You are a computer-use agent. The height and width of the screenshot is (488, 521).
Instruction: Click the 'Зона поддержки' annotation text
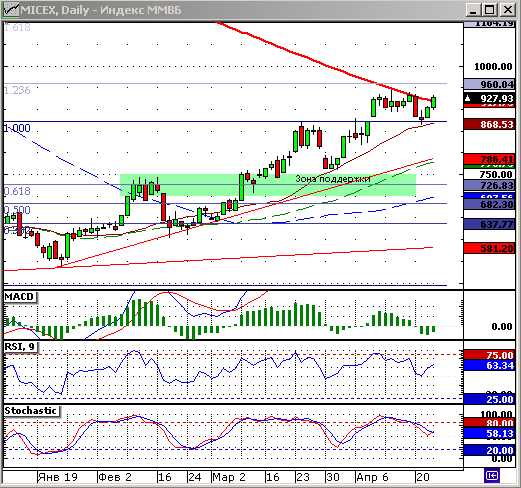333,179
